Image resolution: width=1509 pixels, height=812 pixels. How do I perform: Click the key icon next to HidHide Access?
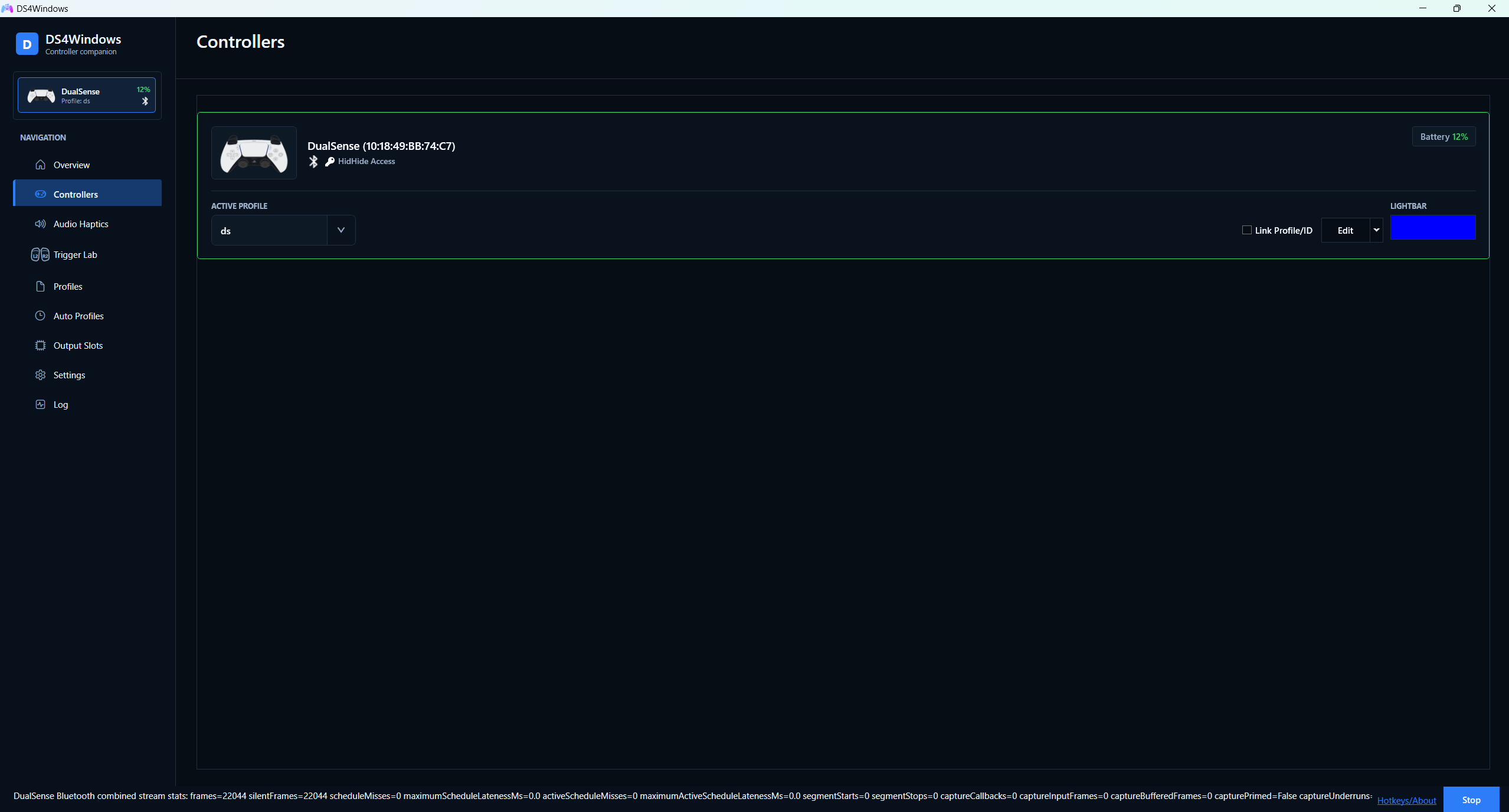pyautogui.click(x=330, y=161)
